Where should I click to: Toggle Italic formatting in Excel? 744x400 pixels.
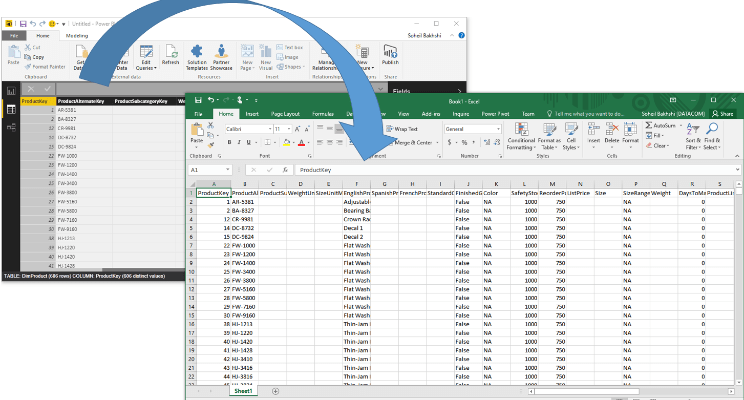point(238,143)
